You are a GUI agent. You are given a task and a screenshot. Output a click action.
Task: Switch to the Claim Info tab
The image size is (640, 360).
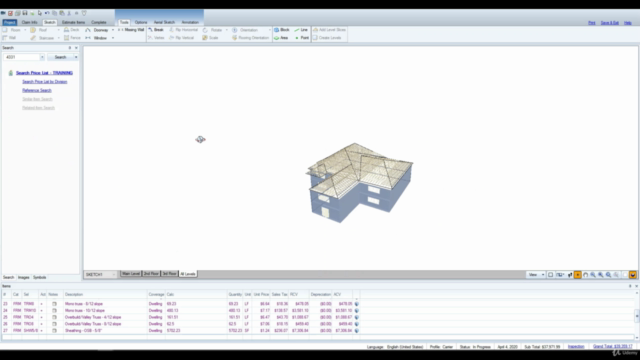pyautogui.click(x=29, y=22)
